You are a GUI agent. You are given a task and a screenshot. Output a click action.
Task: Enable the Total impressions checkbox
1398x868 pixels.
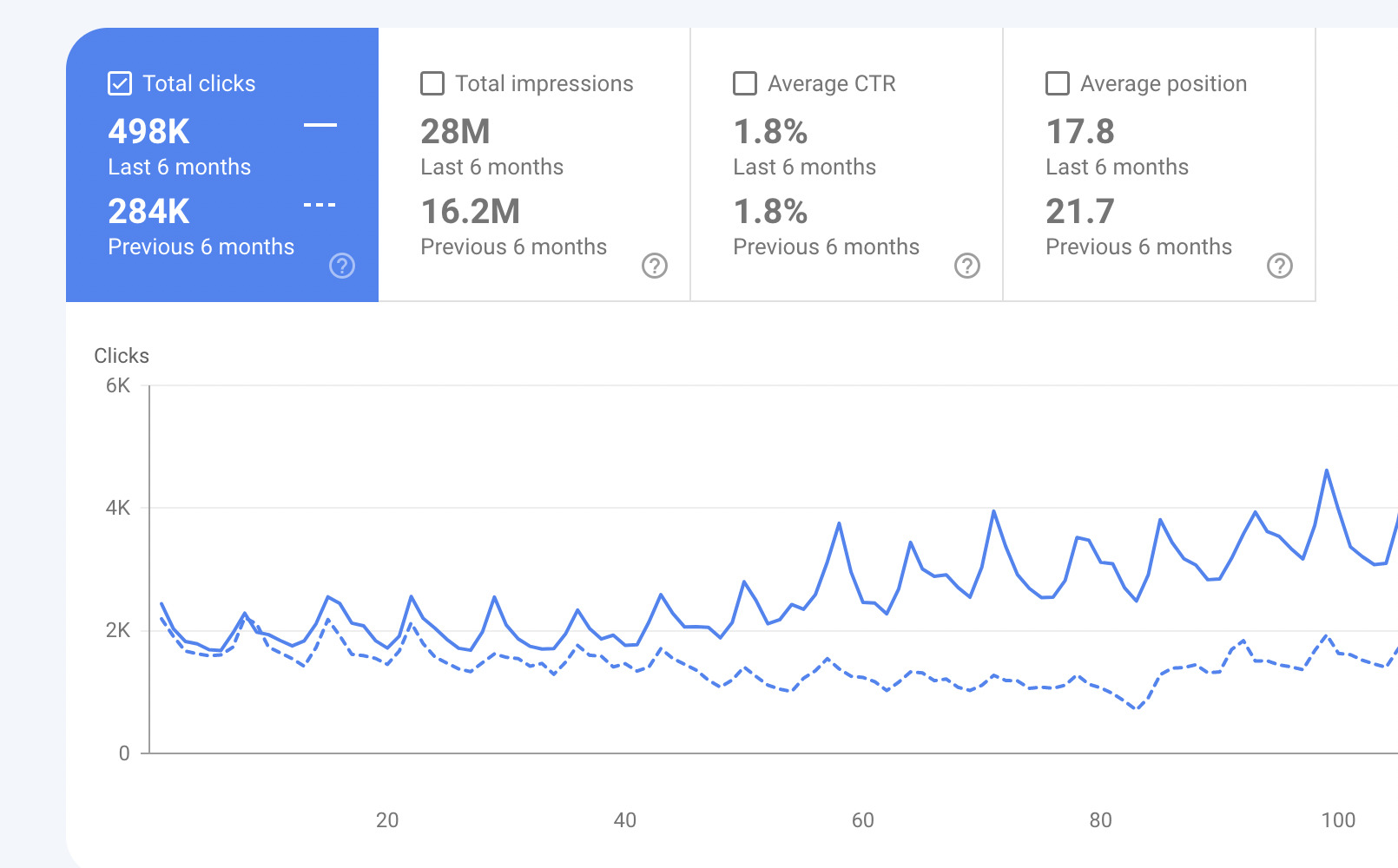pyautogui.click(x=432, y=82)
